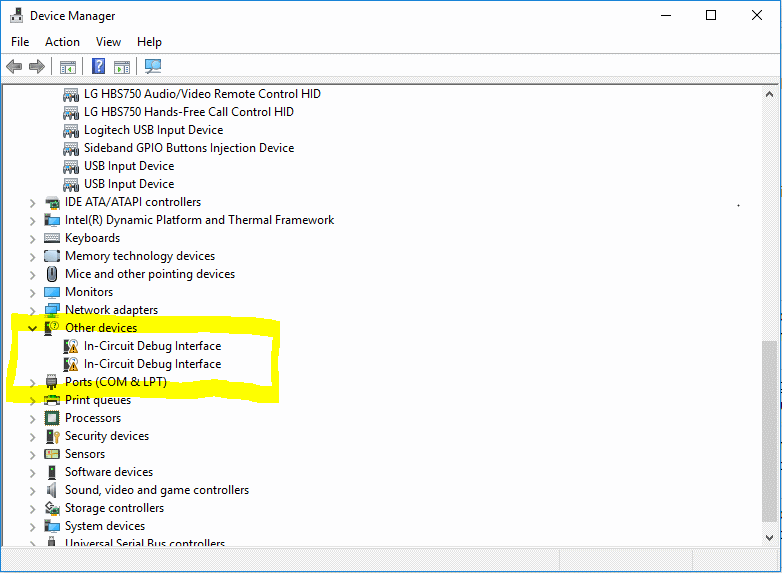Select the Sensors label
The height and width of the screenshot is (573, 782).
85,454
